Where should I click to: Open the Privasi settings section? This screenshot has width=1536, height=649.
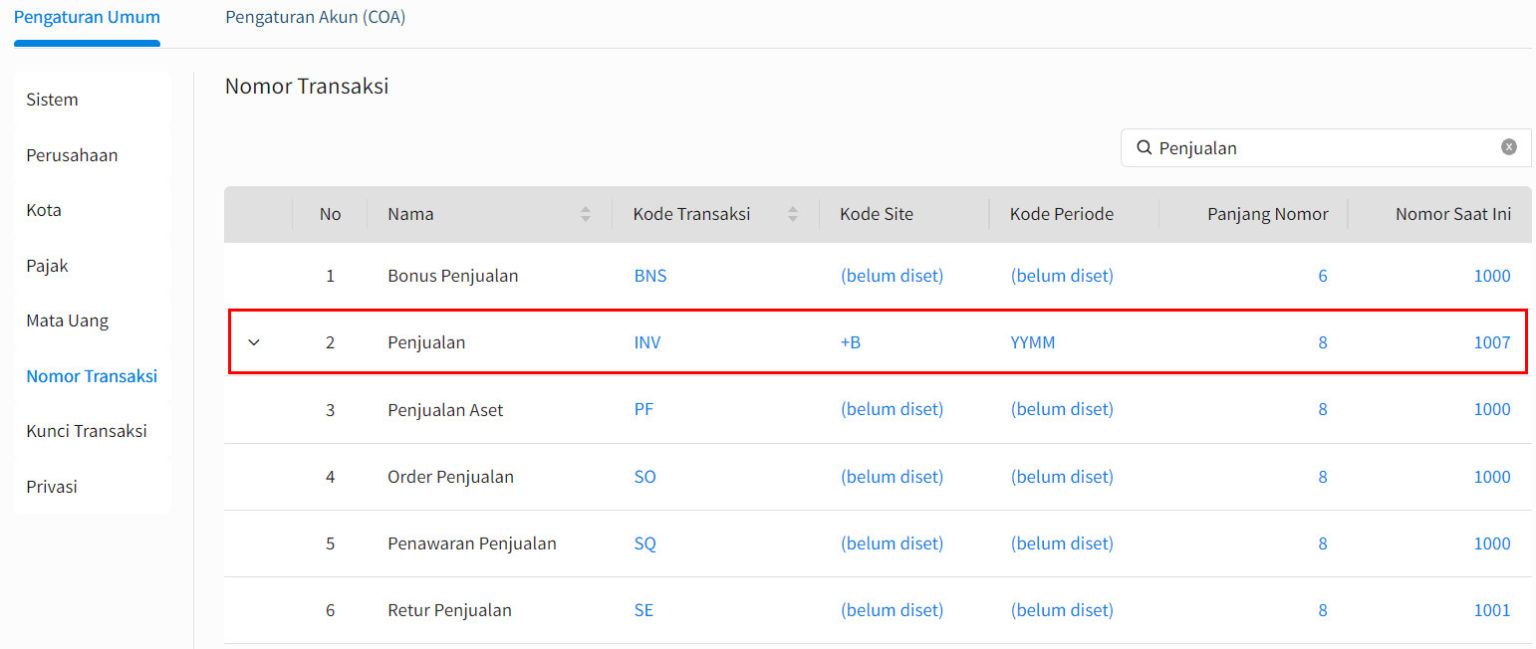pyautogui.click(x=51, y=486)
